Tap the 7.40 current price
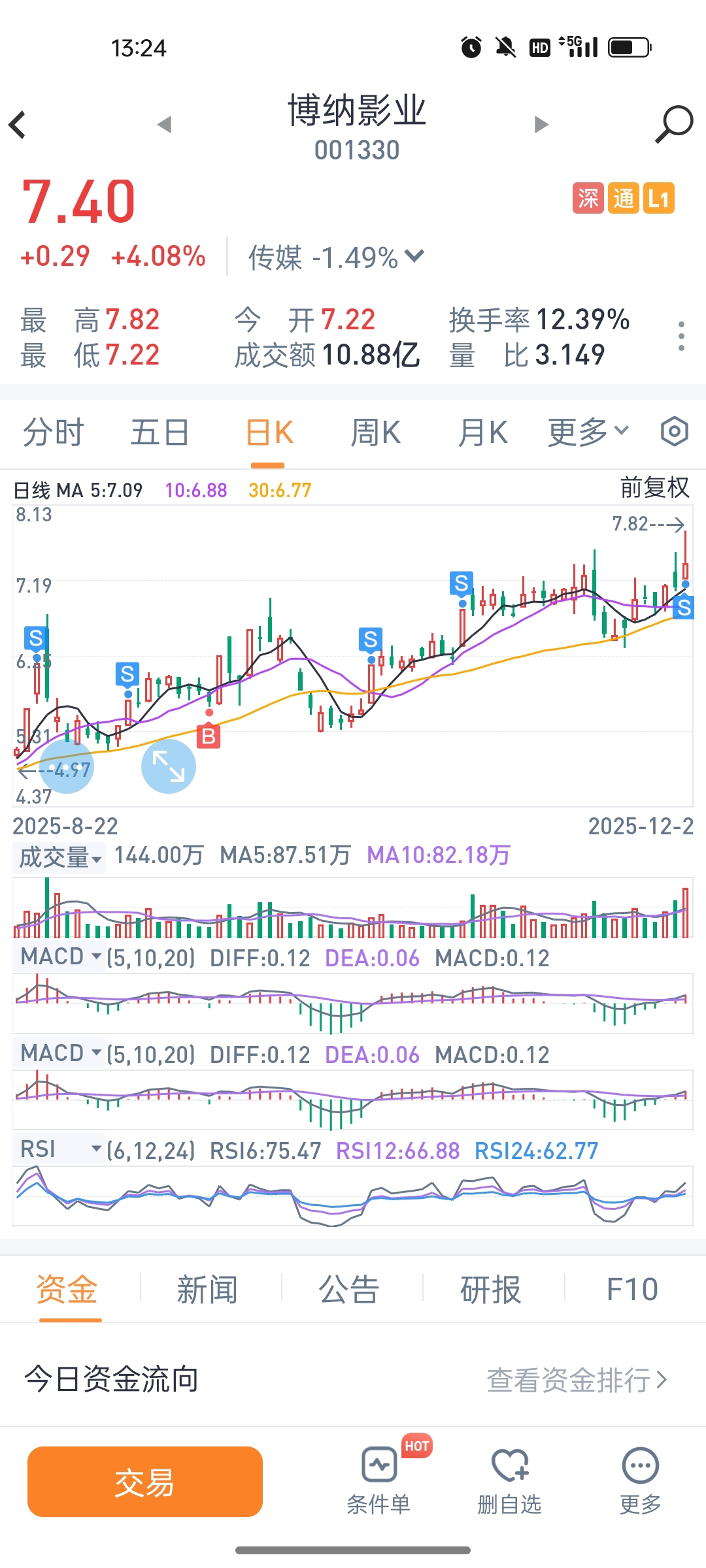Screen dimensions: 706x1568 pyautogui.click(x=78, y=201)
